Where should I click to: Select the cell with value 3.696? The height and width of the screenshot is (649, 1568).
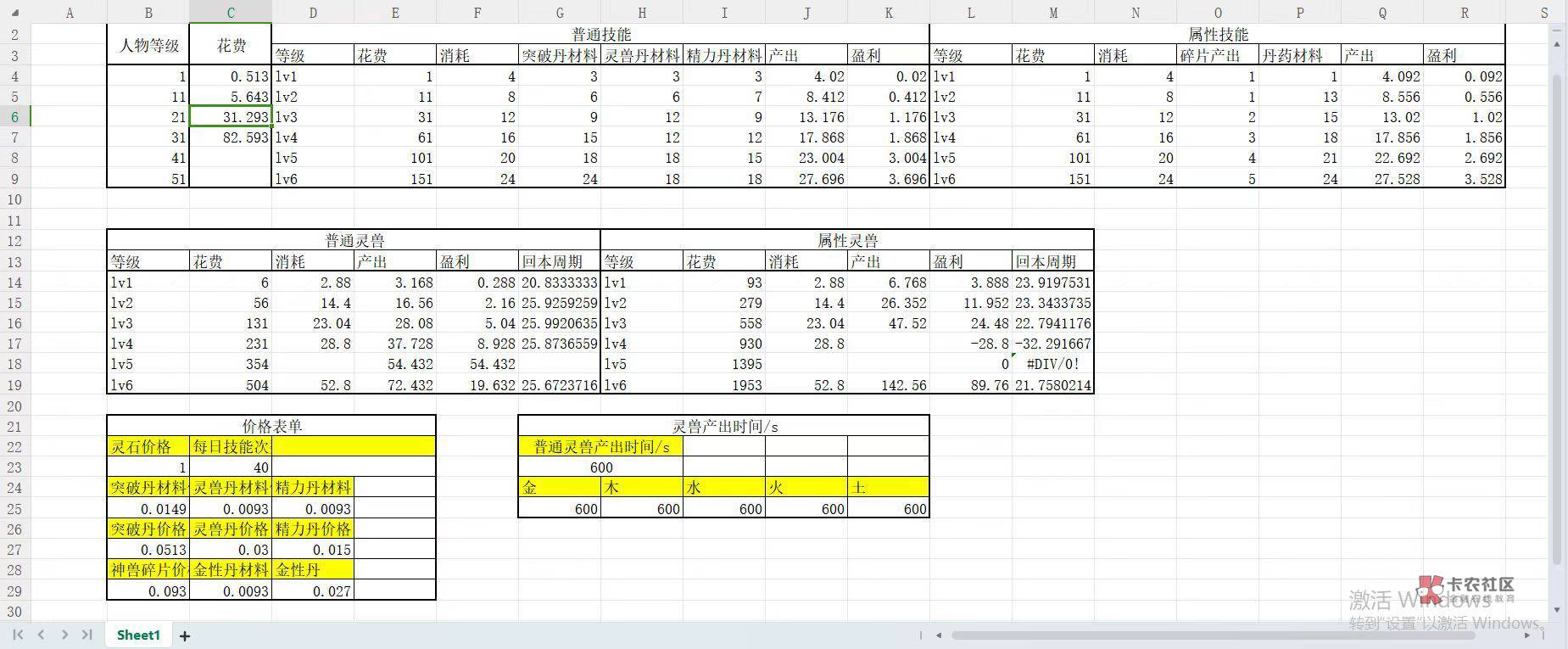coord(889,179)
